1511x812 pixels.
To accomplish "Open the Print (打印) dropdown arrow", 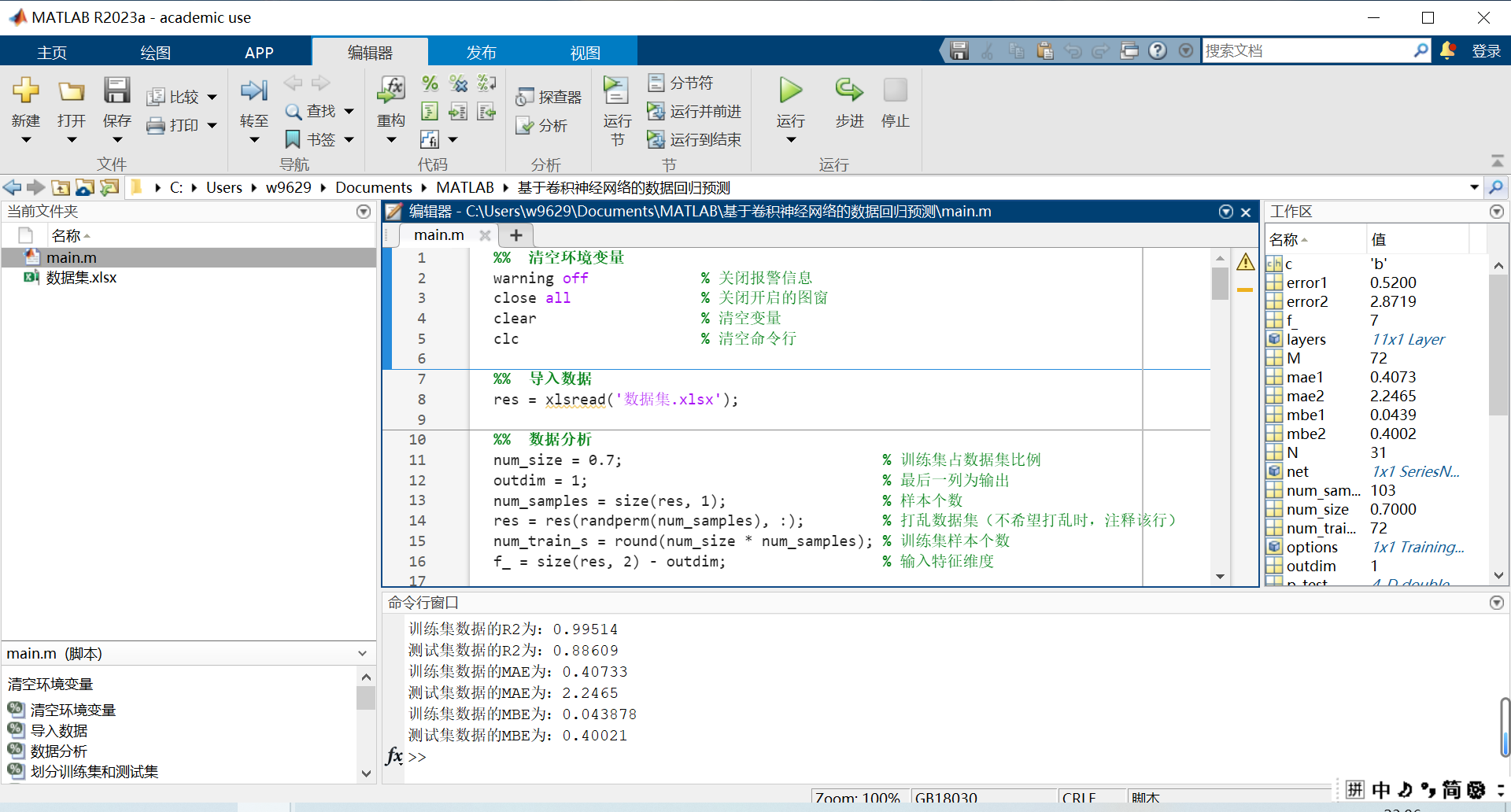I will click(x=212, y=125).
